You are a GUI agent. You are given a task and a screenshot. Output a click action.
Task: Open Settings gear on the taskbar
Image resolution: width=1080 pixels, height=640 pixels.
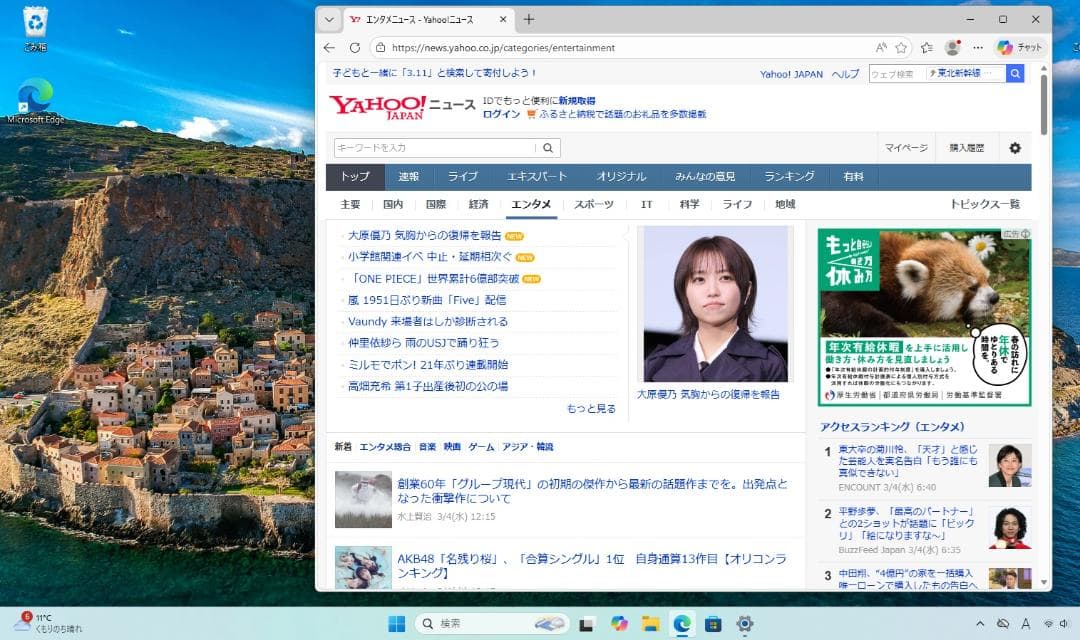pyautogui.click(x=745, y=623)
